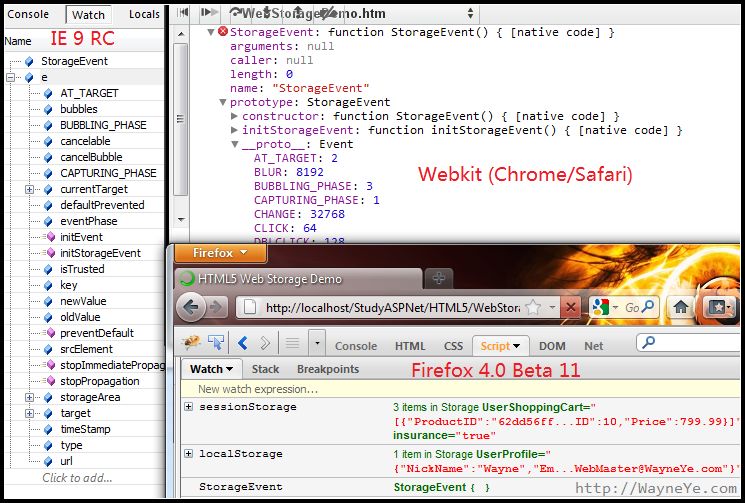Open the URL history dropdown arrow
The width and height of the screenshot is (745, 503).
click(x=552, y=308)
